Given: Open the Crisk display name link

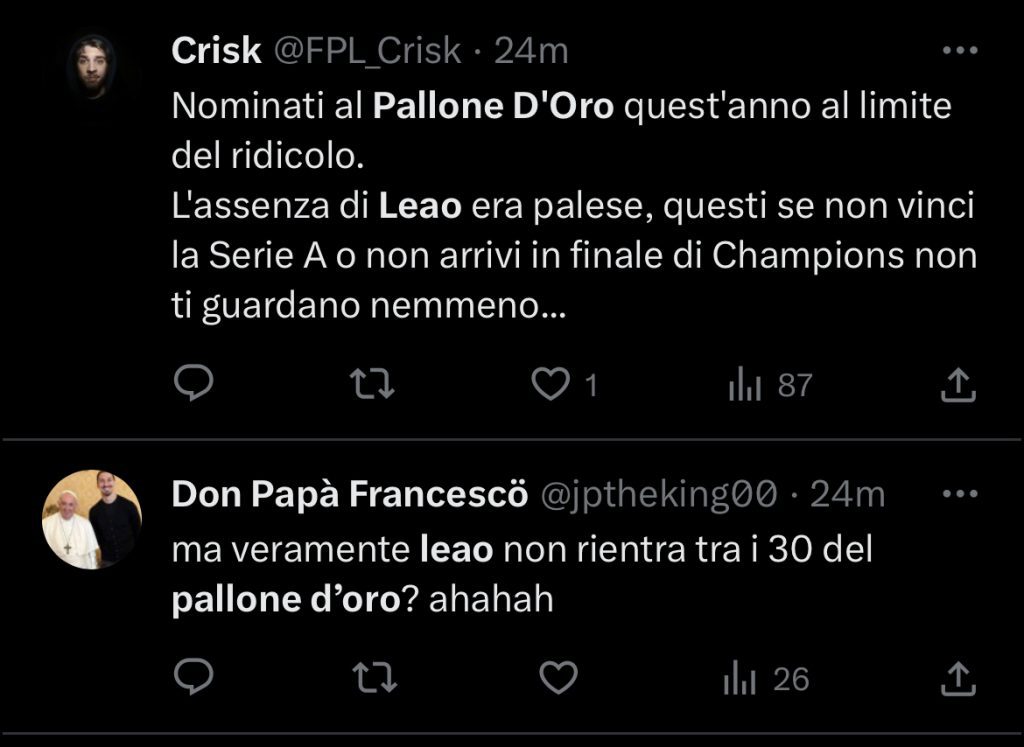Looking at the screenshot, I should (216, 51).
